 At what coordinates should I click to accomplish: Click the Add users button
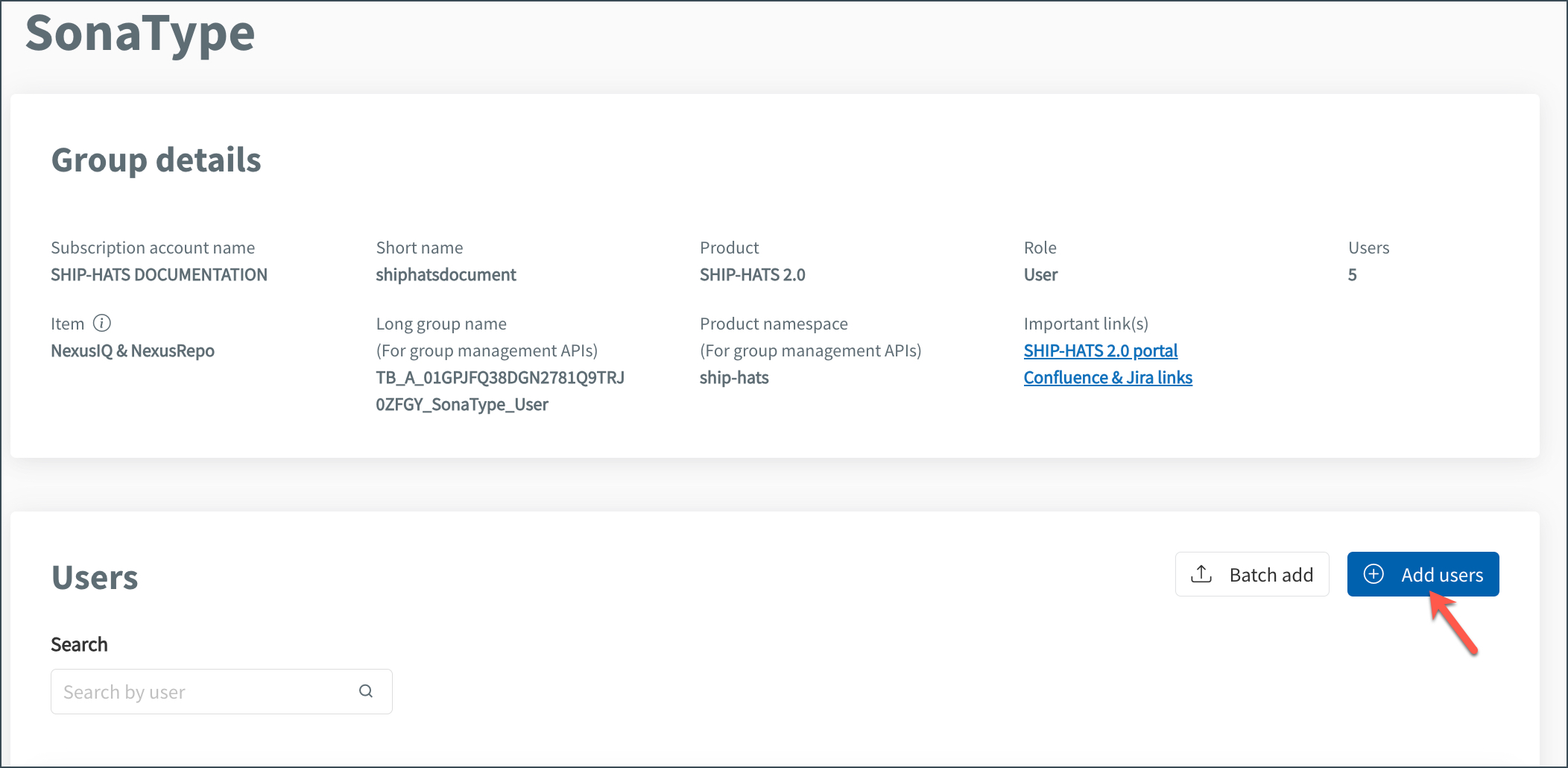1423,574
